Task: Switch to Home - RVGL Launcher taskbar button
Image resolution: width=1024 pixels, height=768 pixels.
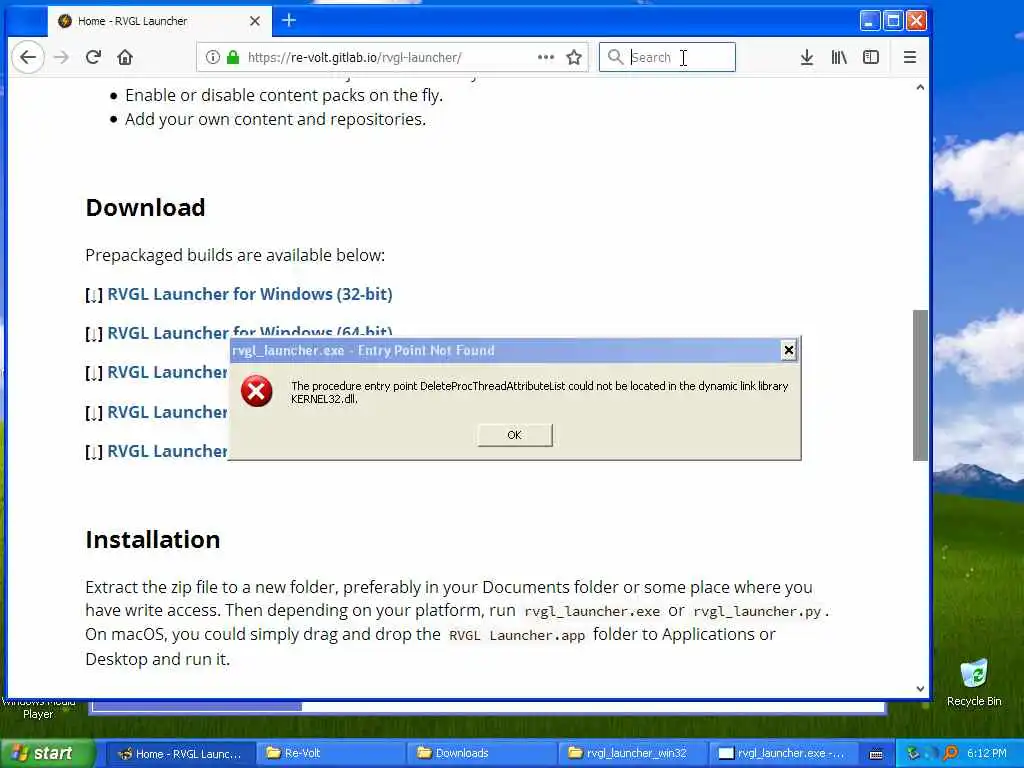Action: [x=180, y=753]
